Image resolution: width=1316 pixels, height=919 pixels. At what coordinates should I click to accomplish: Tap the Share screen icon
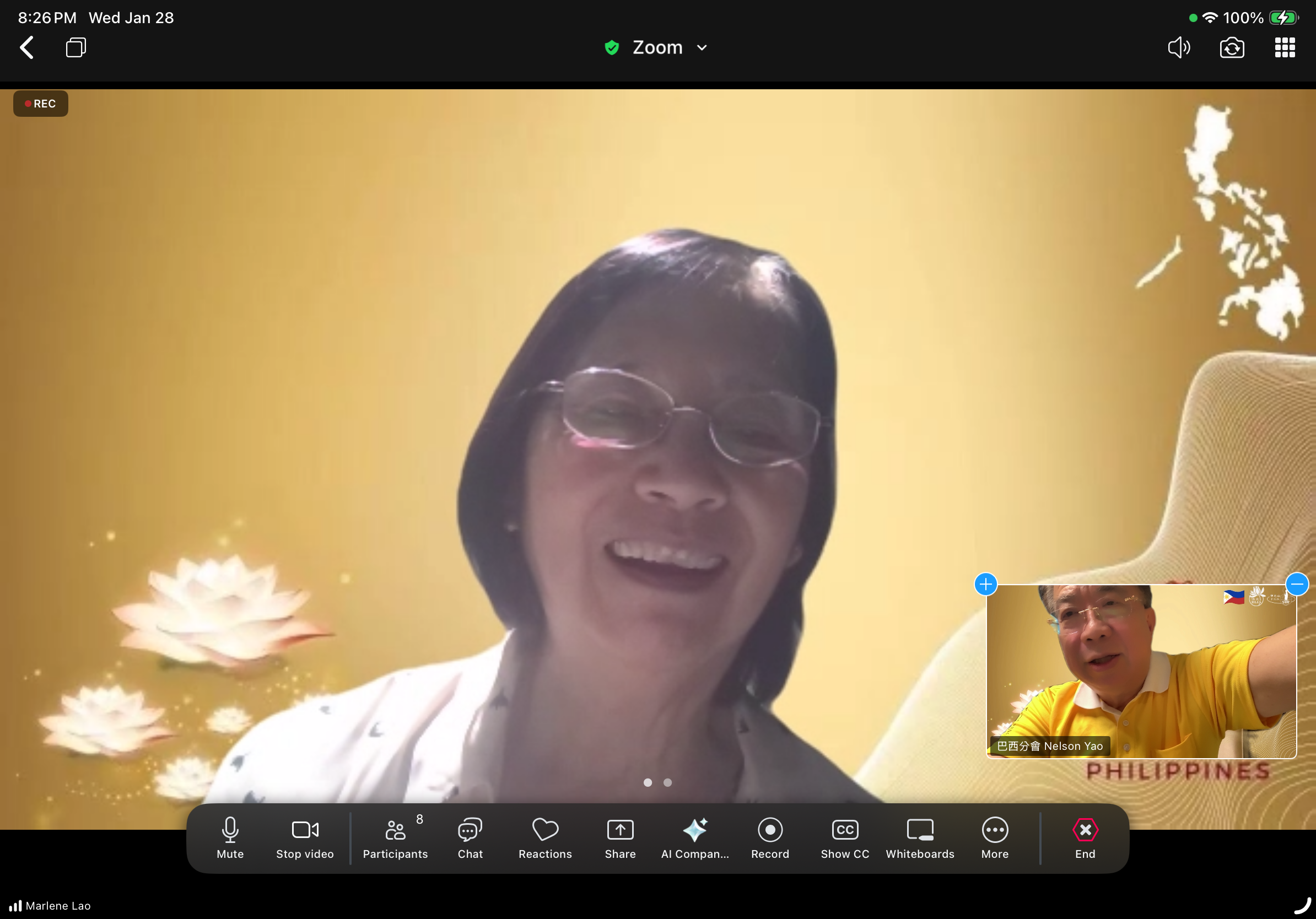pyautogui.click(x=619, y=837)
